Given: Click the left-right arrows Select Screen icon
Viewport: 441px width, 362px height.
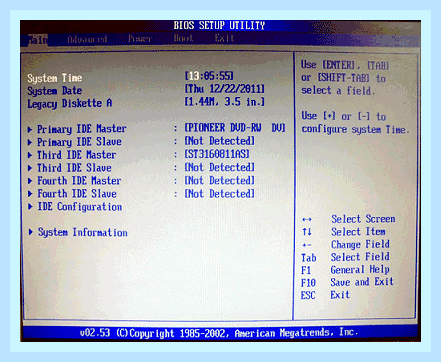Looking at the screenshot, I should tap(307, 219).
